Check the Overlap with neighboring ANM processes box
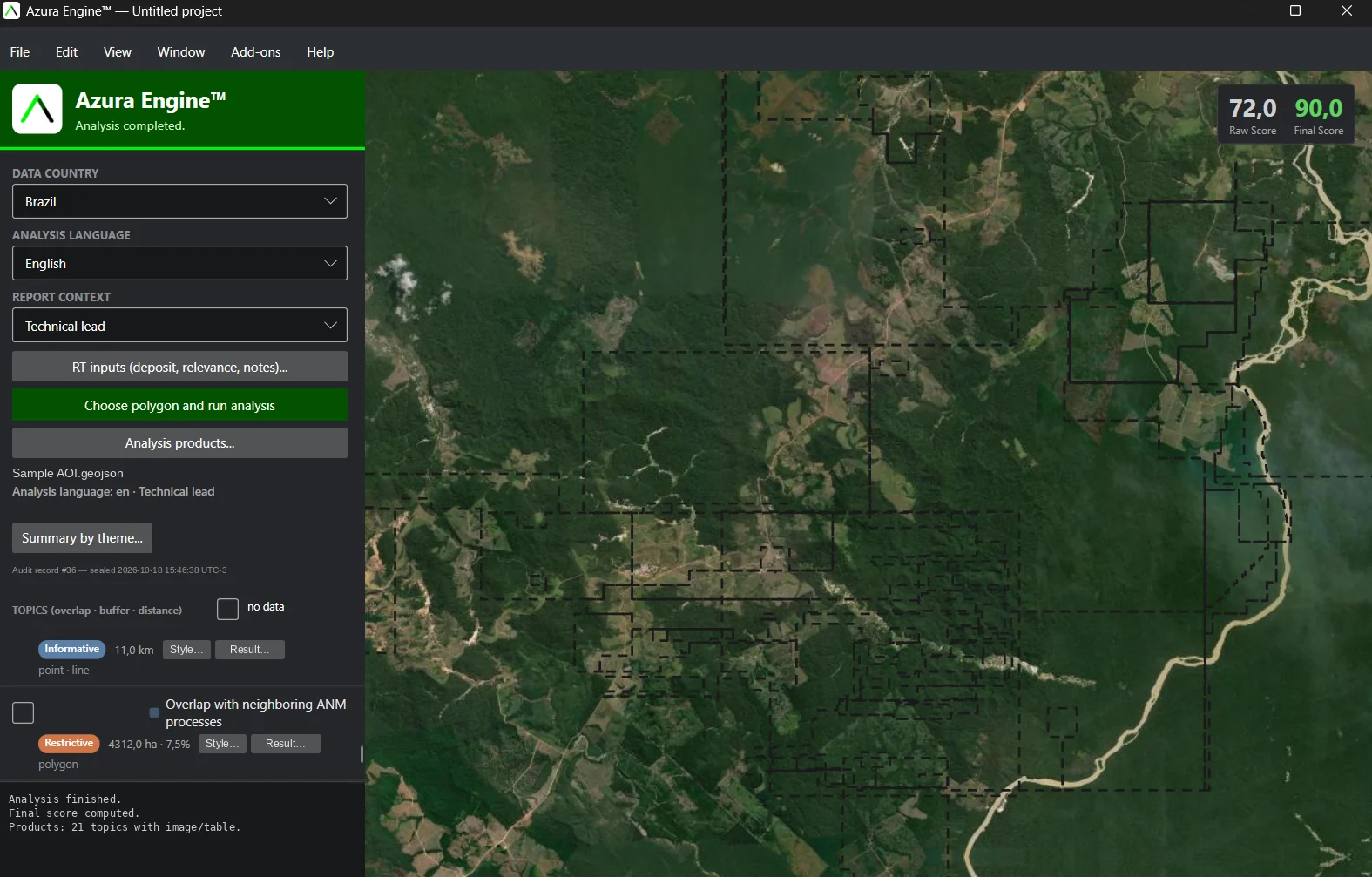The width and height of the screenshot is (1372, 877). tap(24, 712)
